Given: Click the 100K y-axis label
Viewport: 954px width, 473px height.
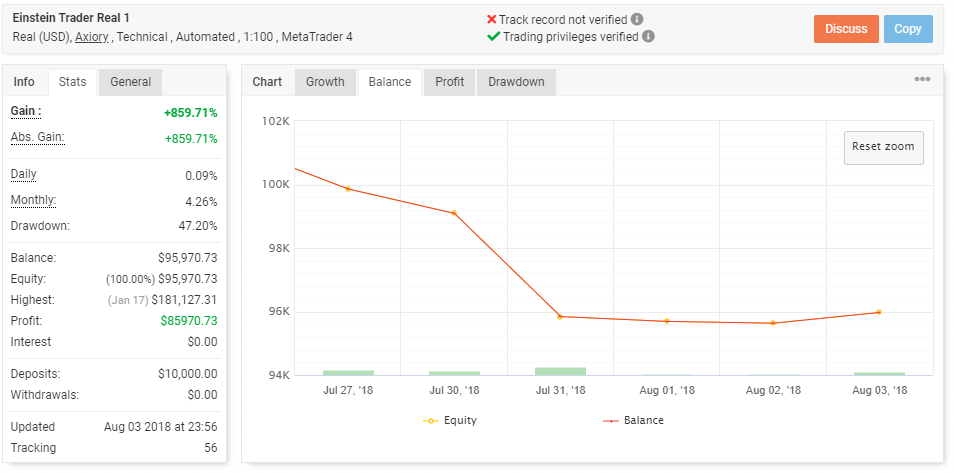Looking at the screenshot, I should (277, 184).
